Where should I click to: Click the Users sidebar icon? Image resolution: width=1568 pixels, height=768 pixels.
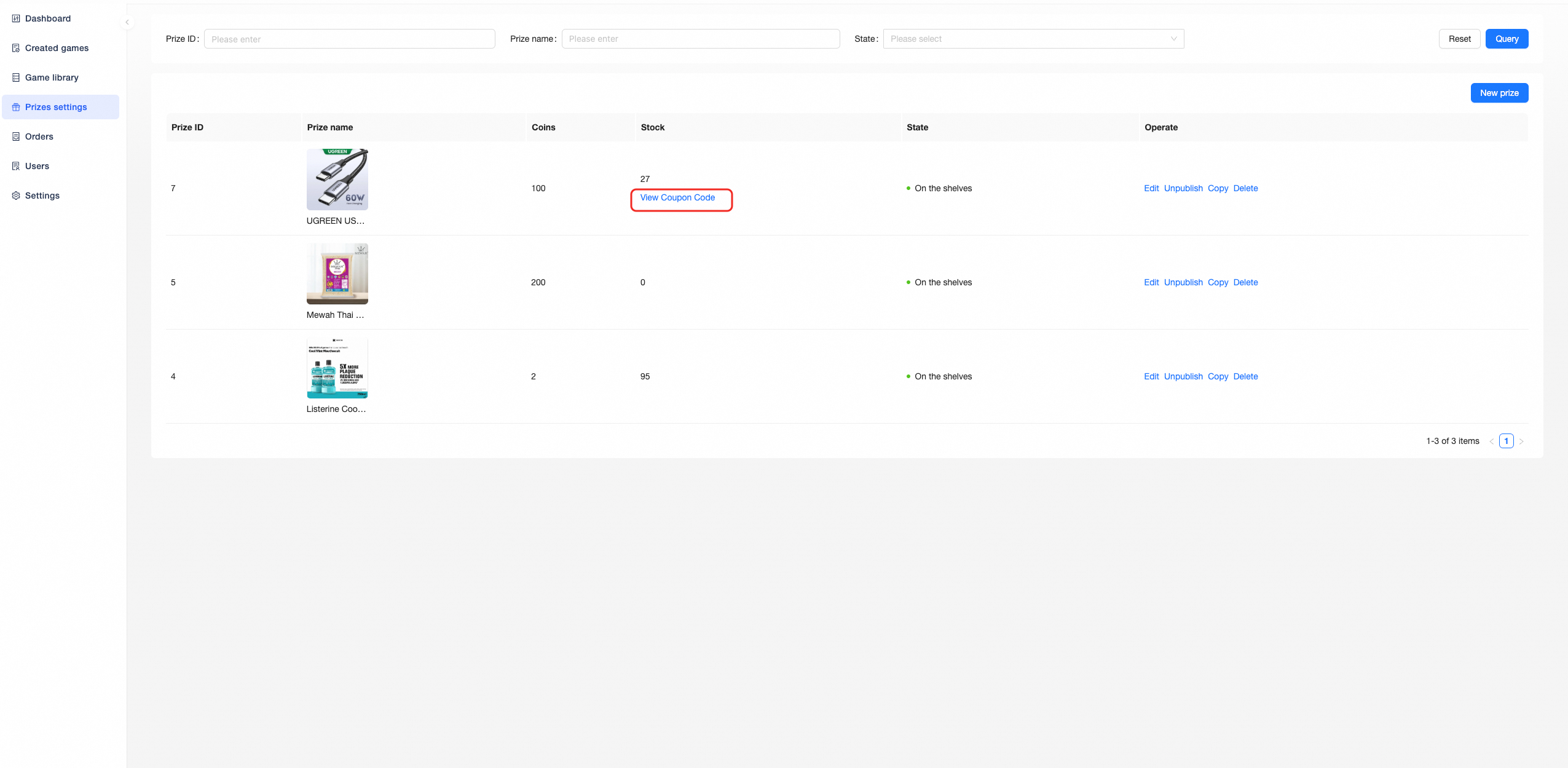(16, 166)
